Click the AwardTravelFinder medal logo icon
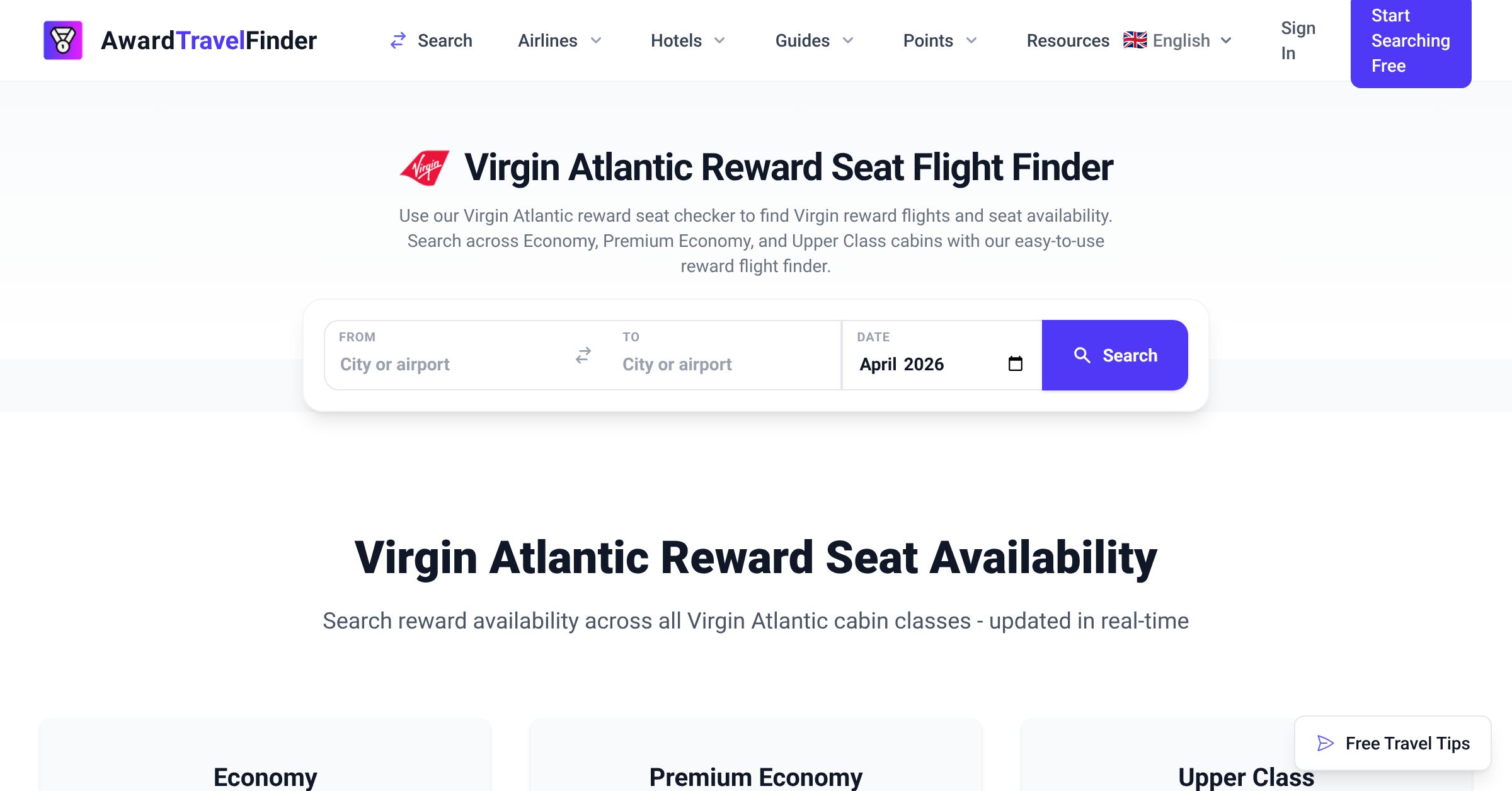This screenshot has height=791, width=1512. (63, 40)
